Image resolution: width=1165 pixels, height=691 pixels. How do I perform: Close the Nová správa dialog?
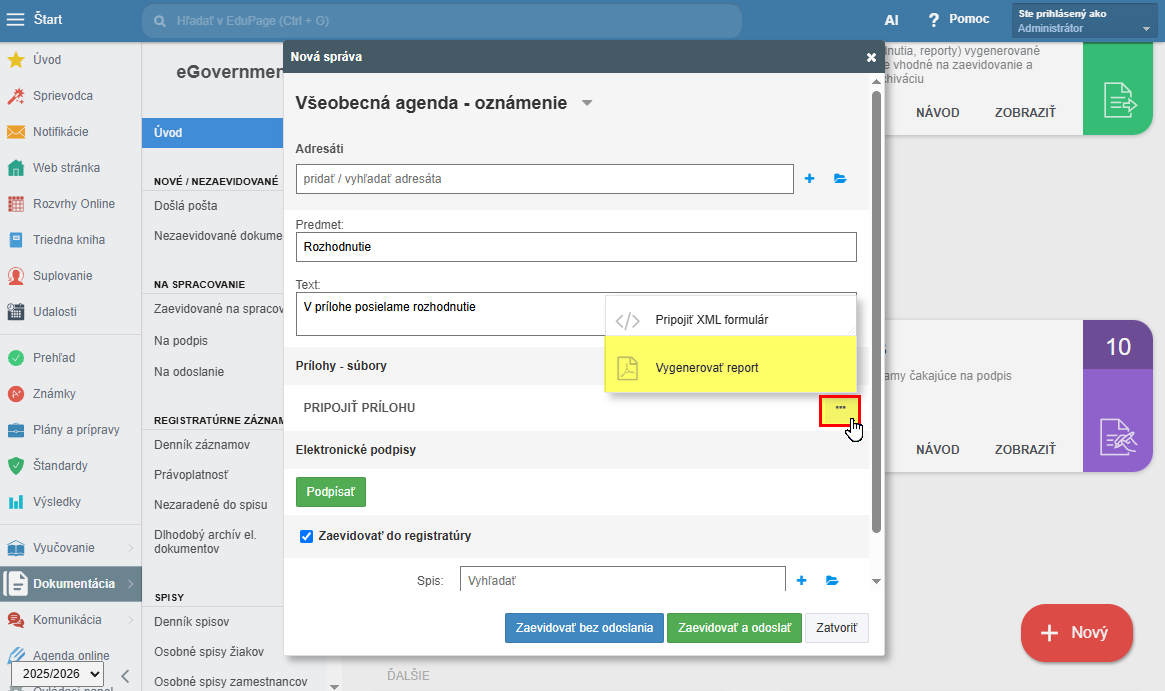coord(871,57)
